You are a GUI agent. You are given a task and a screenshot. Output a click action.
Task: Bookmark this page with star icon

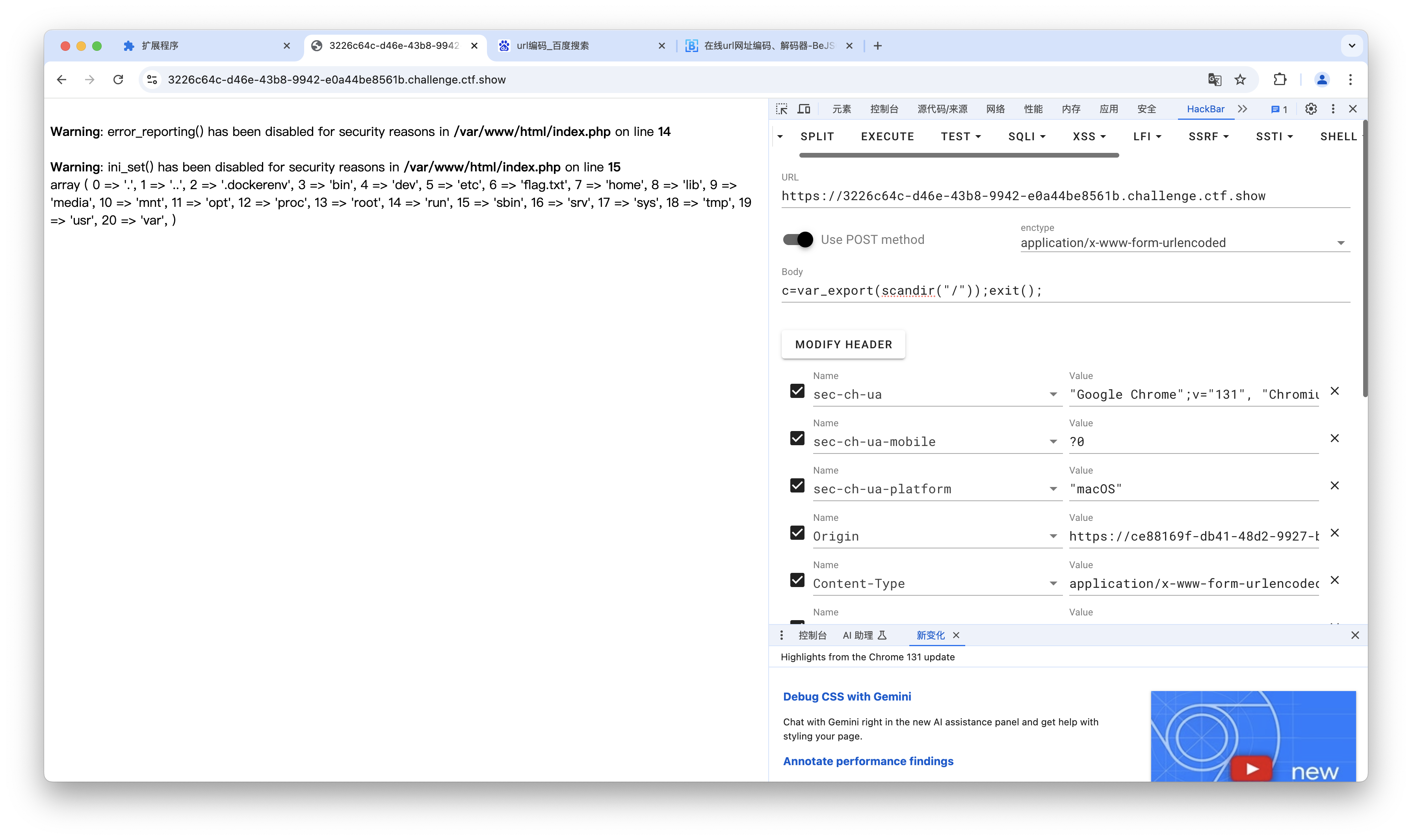[1240, 80]
